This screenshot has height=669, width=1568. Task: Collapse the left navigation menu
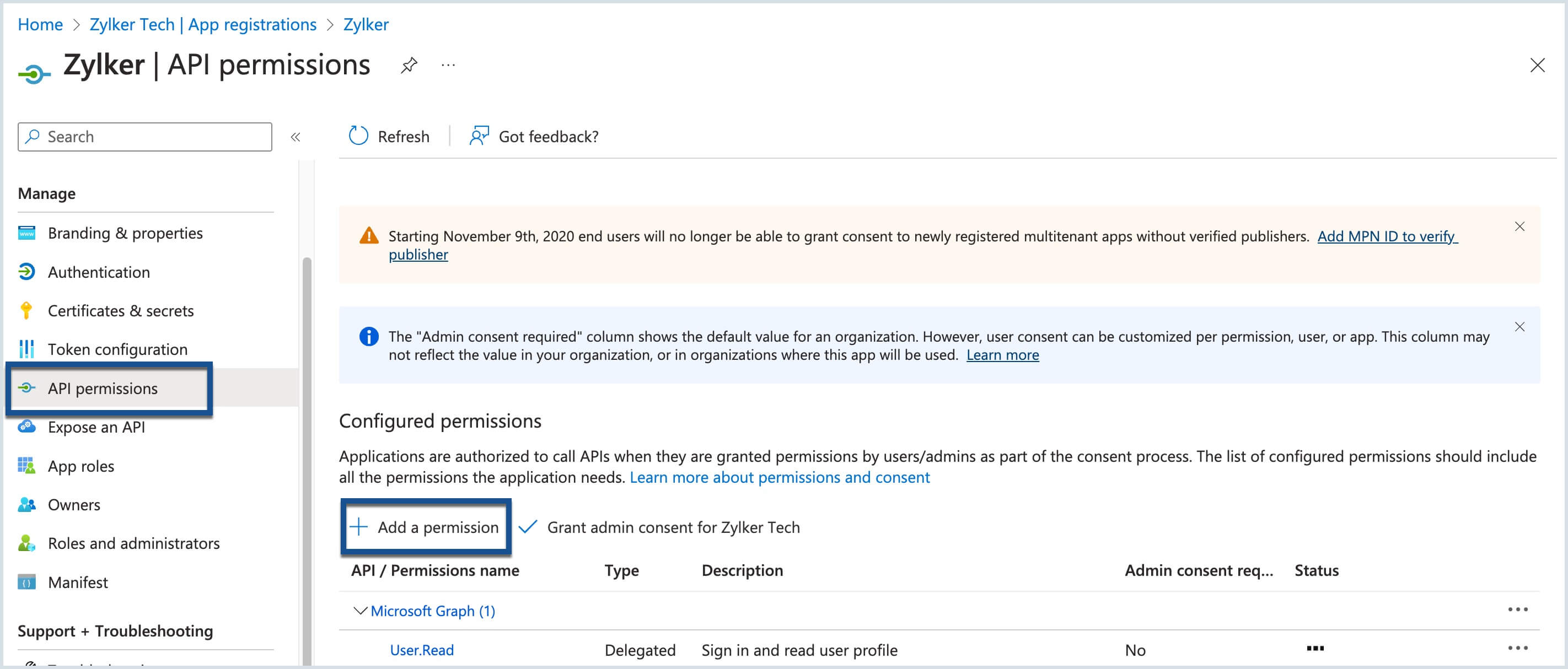[296, 137]
